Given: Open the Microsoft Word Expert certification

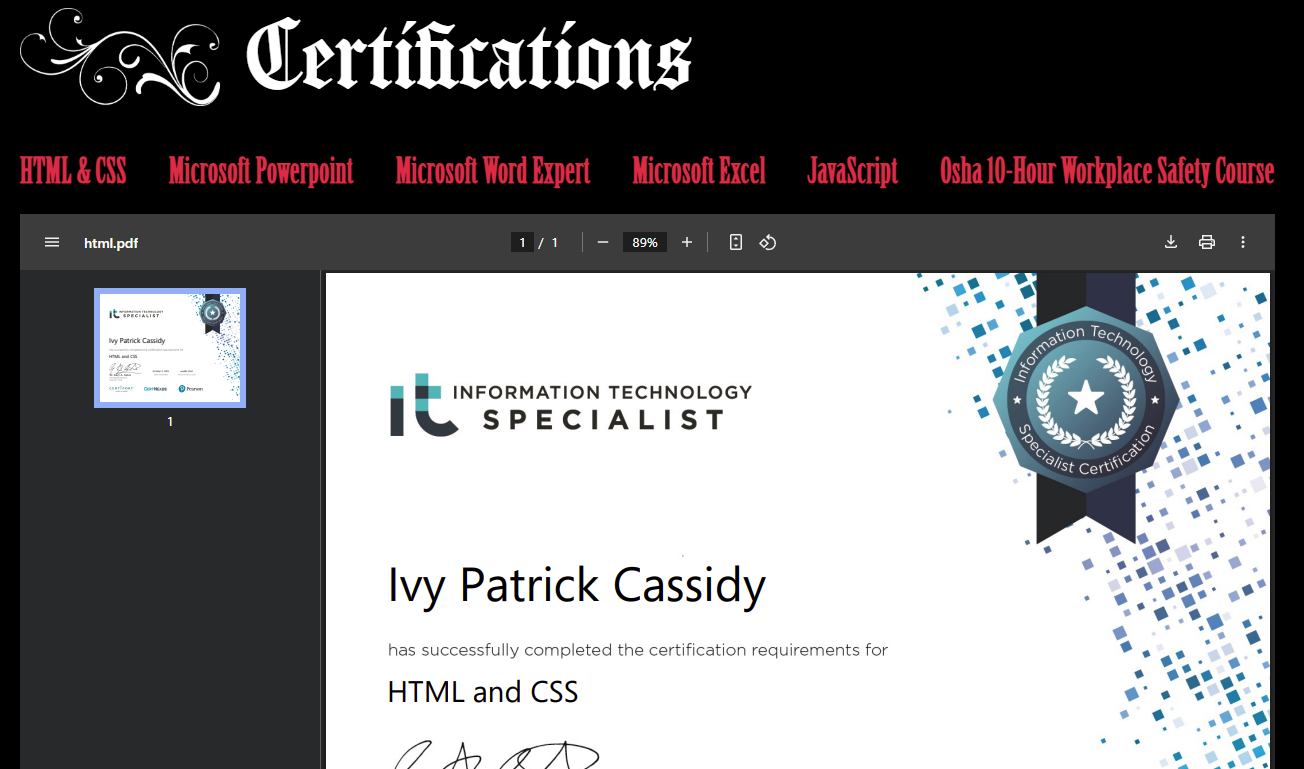Looking at the screenshot, I should coord(493,171).
